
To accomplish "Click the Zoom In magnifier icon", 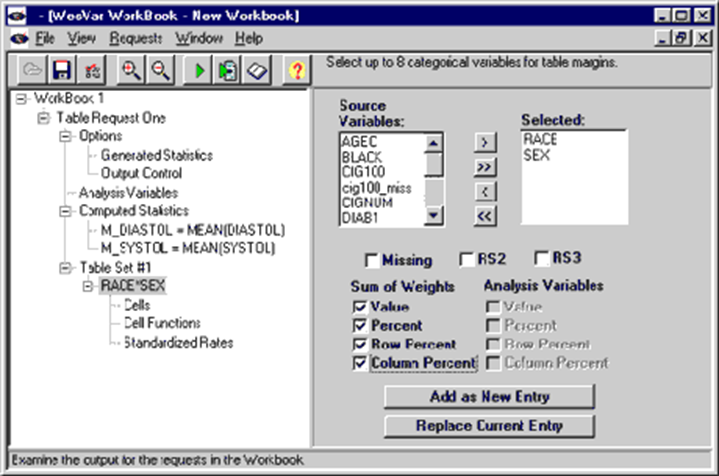I will coord(131,70).
